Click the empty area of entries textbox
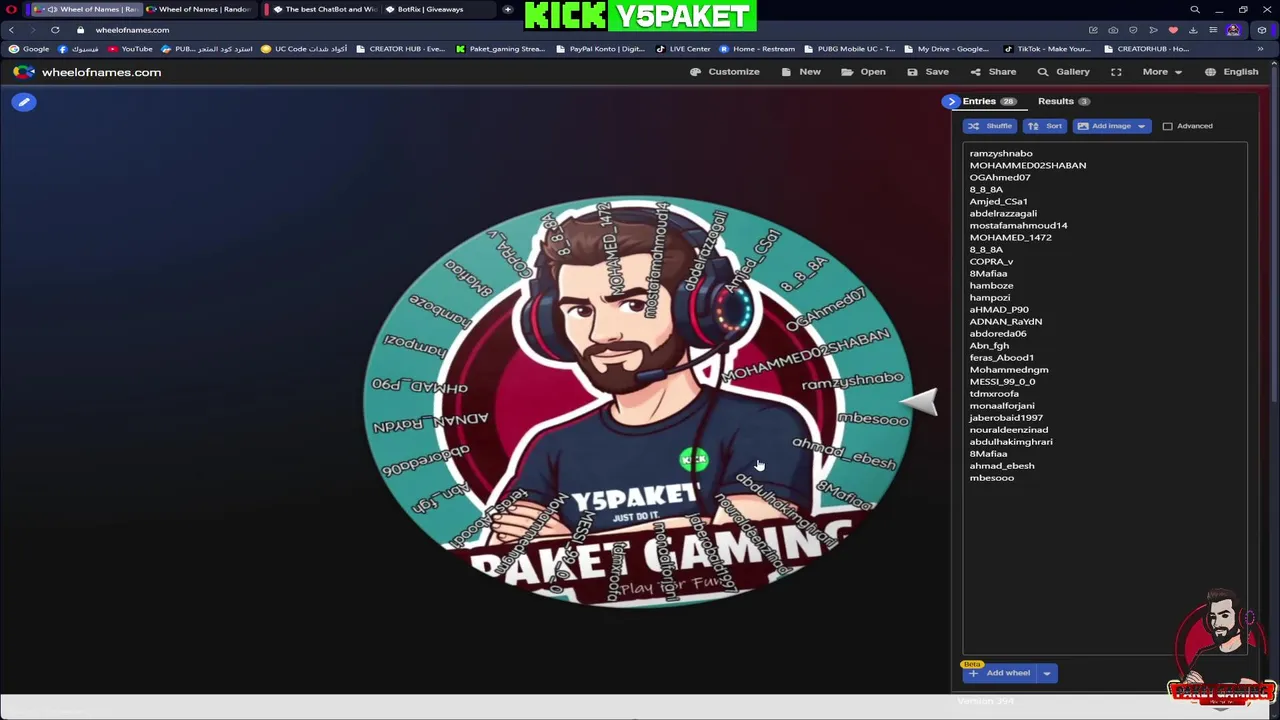 coord(1105,570)
